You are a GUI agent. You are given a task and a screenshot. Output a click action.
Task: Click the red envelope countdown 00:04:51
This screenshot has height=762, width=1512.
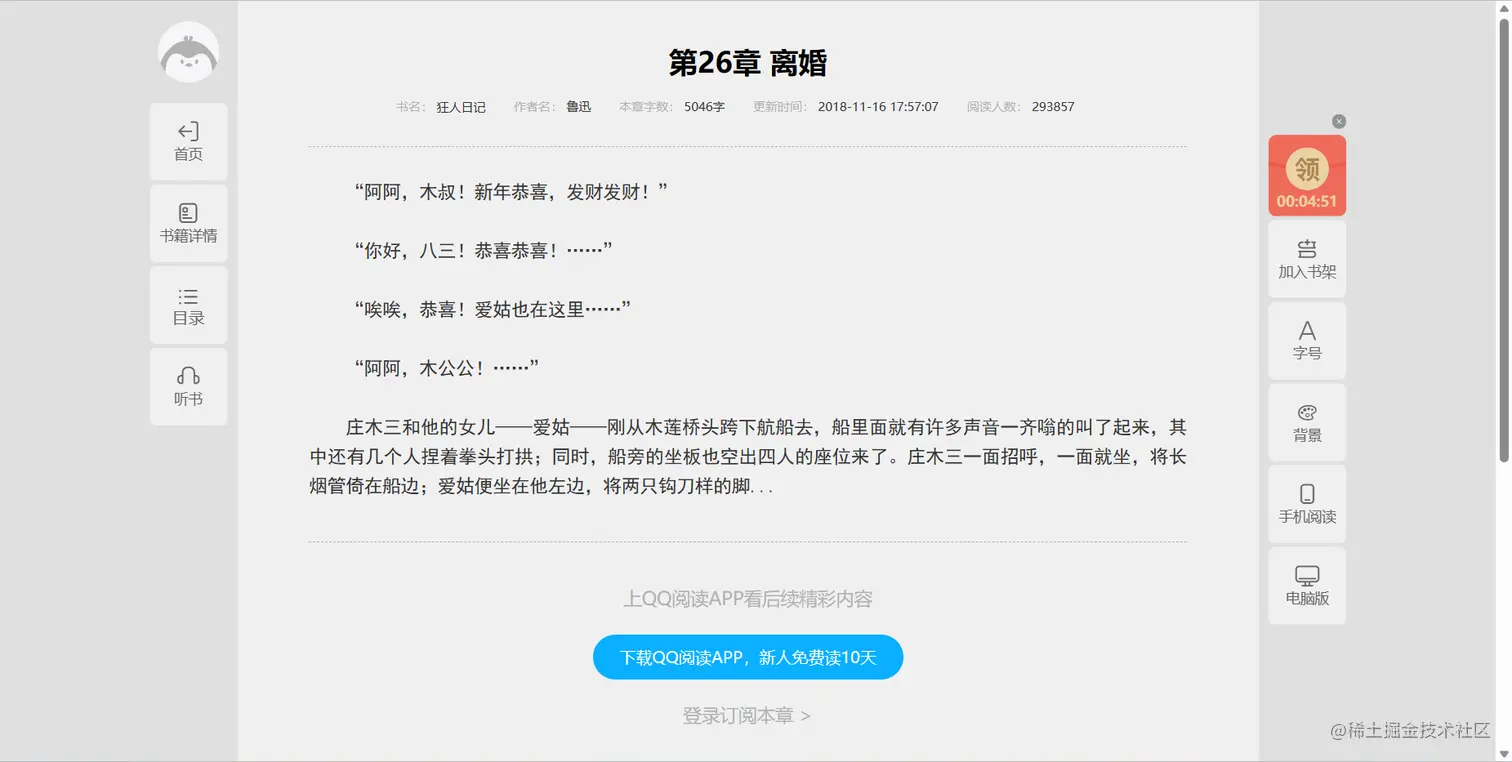1307,201
